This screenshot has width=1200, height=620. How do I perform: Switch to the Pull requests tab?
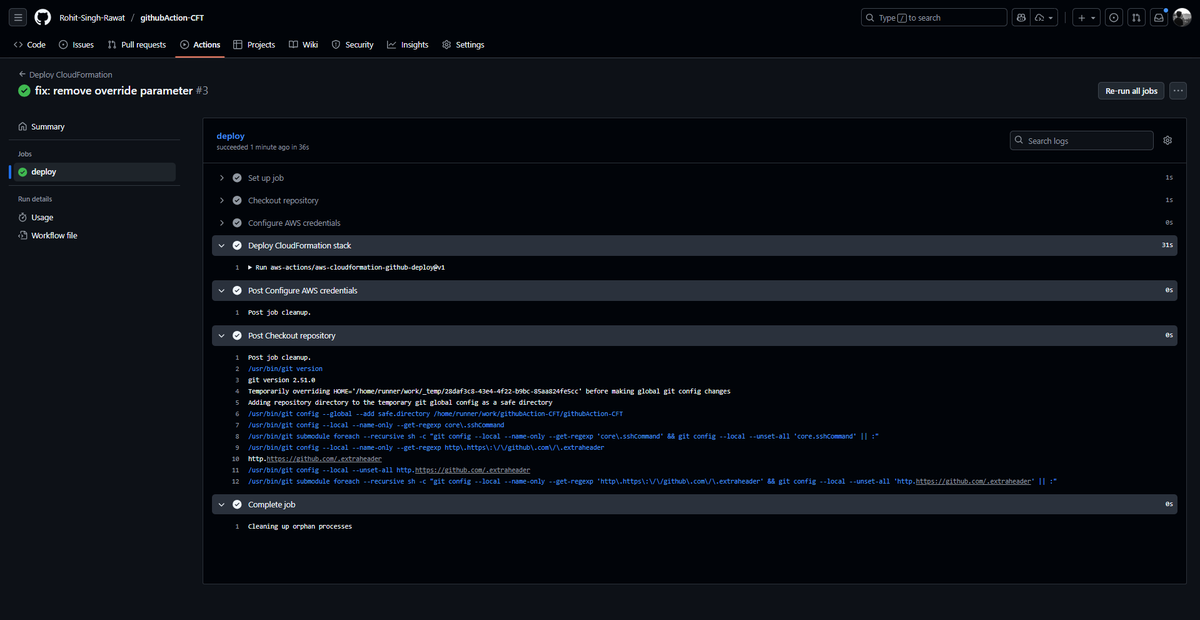[137, 45]
